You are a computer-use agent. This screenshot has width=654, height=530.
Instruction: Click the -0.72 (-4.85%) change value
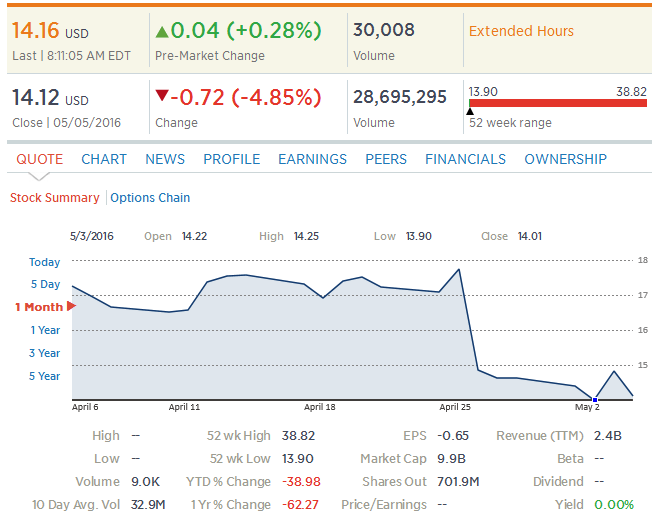pyautogui.click(x=246, y=98)
